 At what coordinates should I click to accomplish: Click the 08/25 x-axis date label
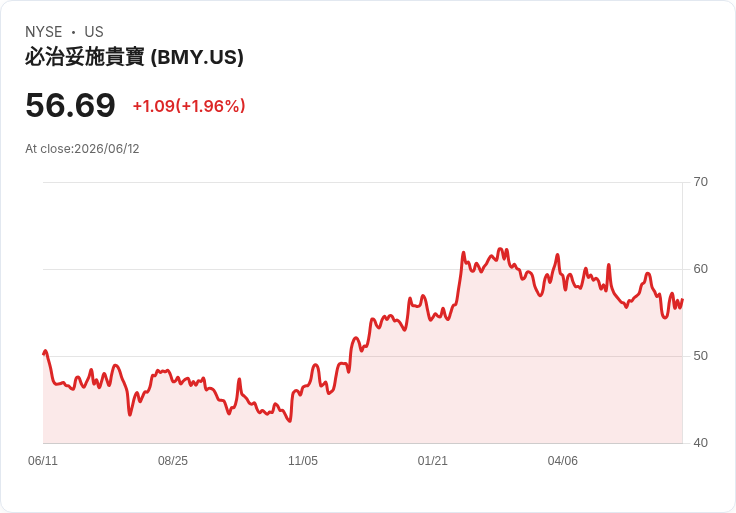pyautogui.click(x=173, y=460)
